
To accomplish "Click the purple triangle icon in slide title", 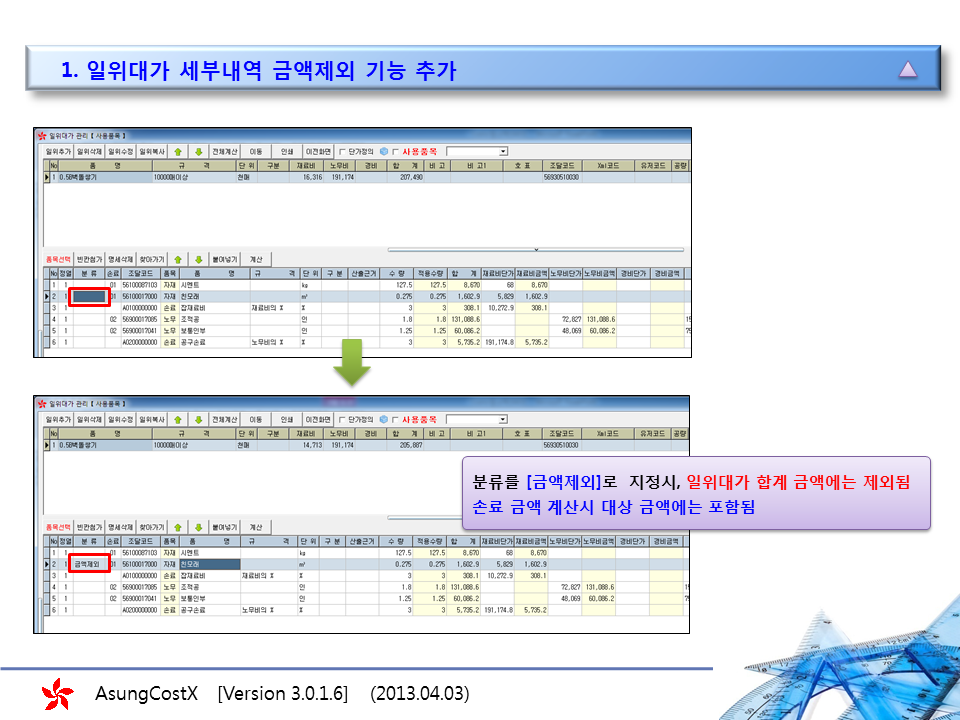I will pos(907,70).
